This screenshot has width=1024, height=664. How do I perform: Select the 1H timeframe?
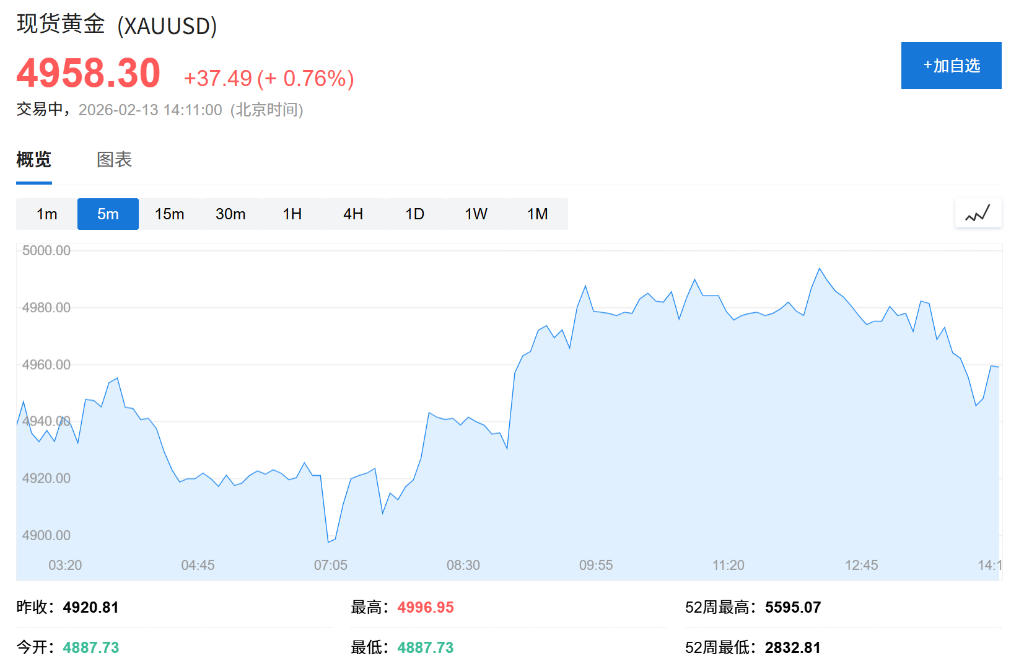coord(291,213)
